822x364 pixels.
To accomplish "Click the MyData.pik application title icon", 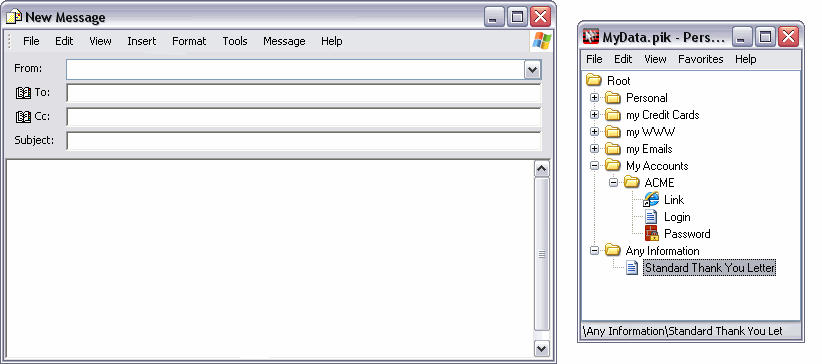I will [591, 37].
